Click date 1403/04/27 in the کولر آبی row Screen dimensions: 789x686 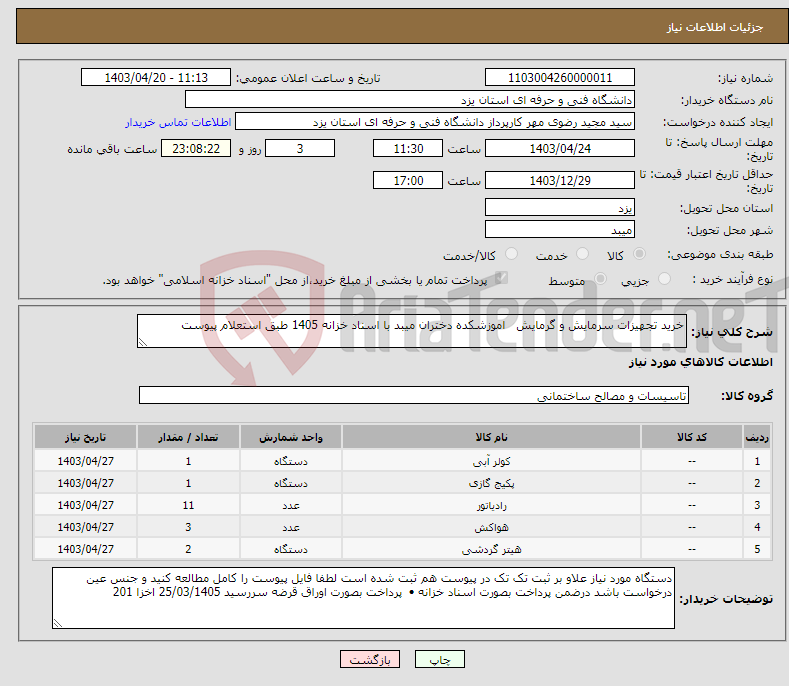point(86,461)
